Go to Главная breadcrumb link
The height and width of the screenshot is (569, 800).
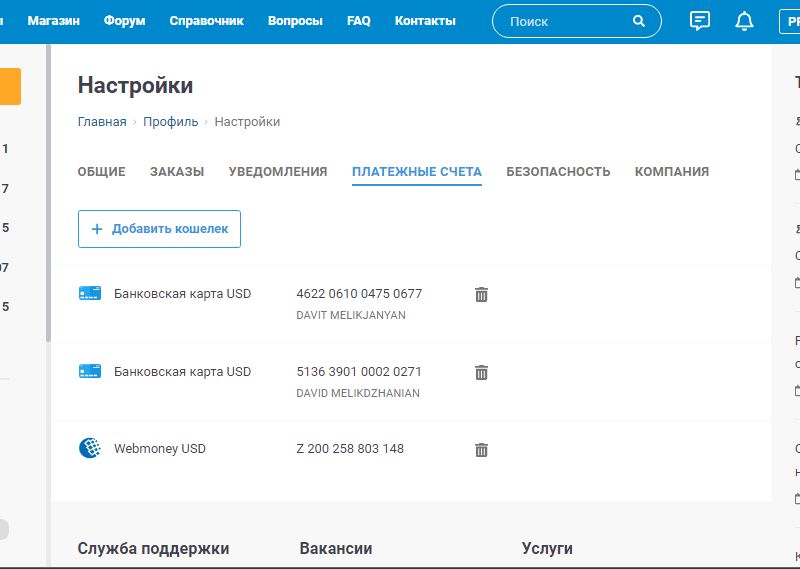click(x=102, y=122)
